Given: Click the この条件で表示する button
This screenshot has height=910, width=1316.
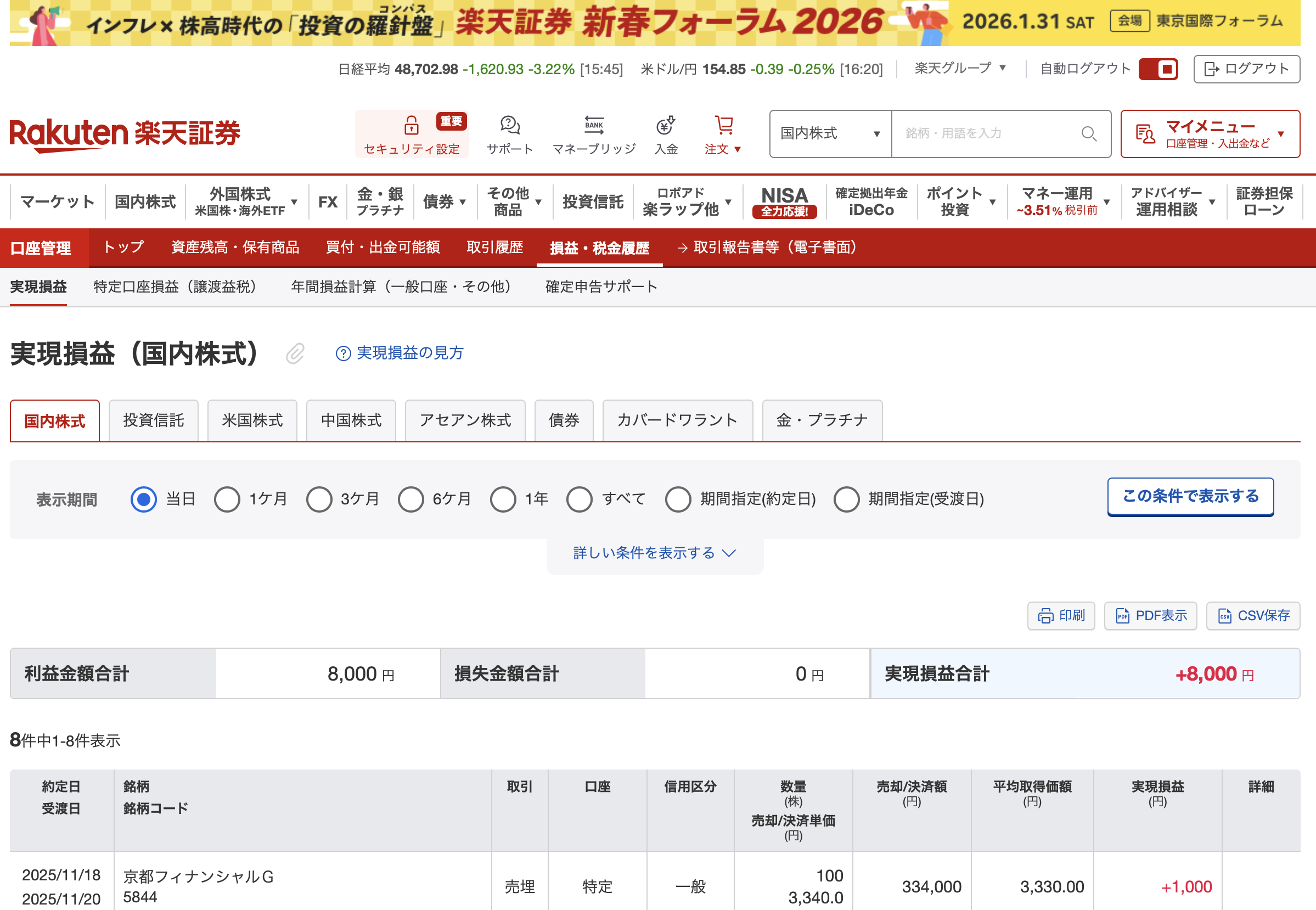Looking at the screenshot, I should click(1190, 497).
